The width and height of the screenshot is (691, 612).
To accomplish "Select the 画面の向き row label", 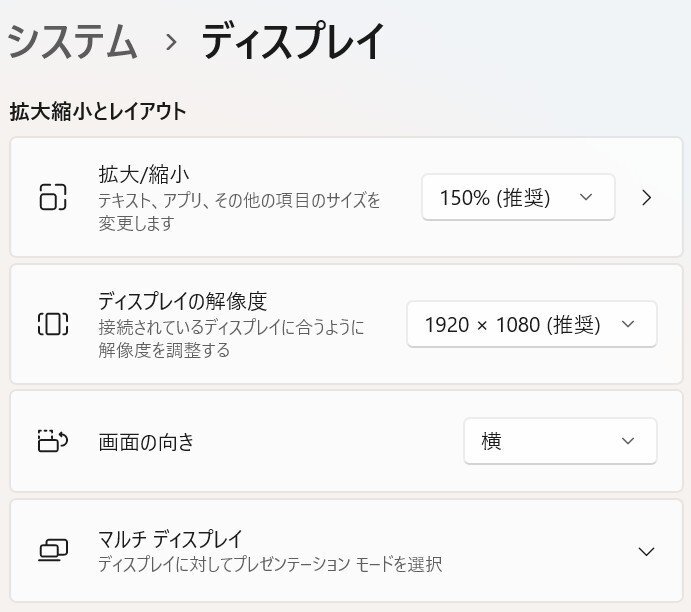I will [x=146, y=441].
